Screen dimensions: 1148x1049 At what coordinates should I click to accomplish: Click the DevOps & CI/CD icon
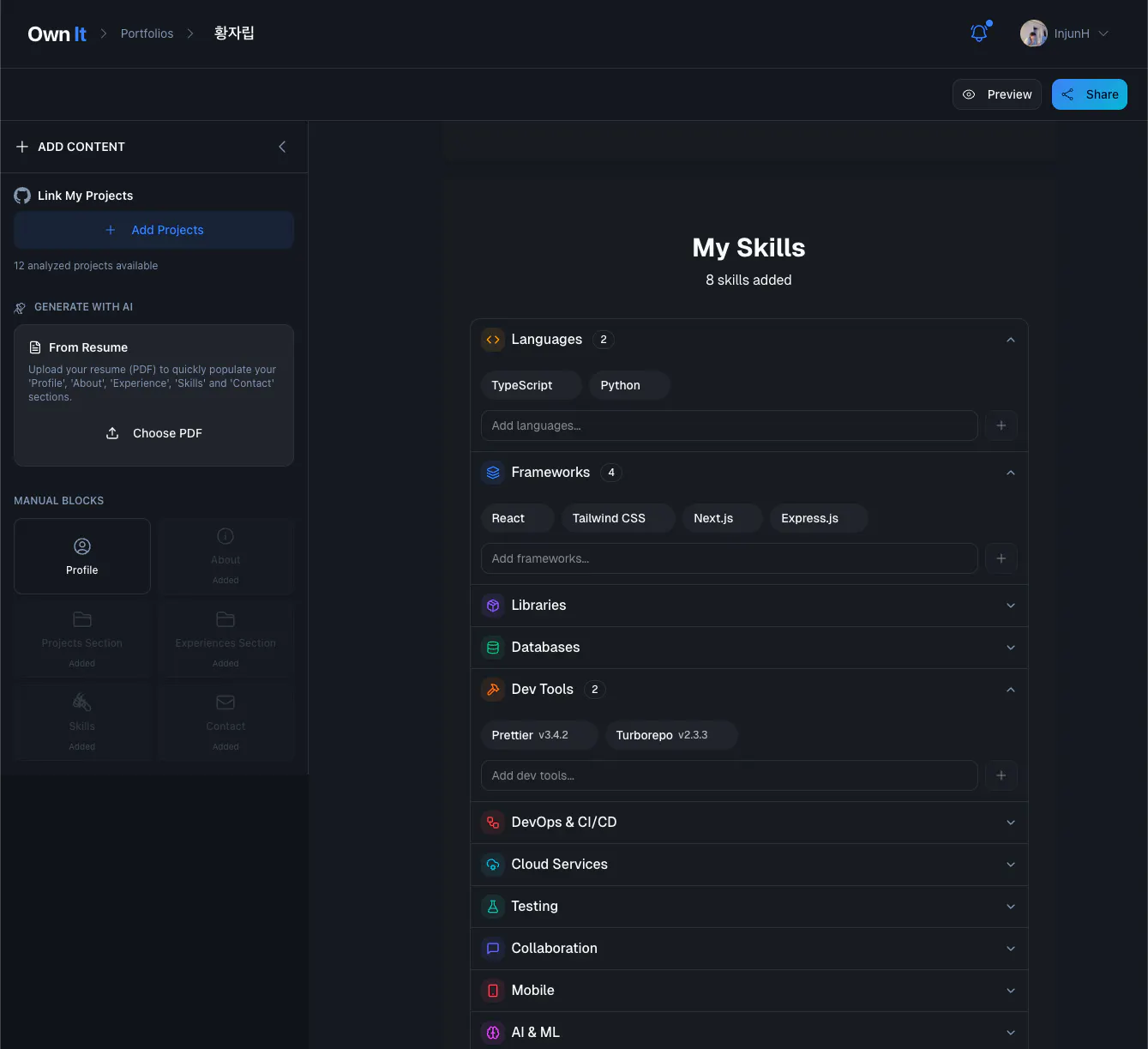pos(493,823)
